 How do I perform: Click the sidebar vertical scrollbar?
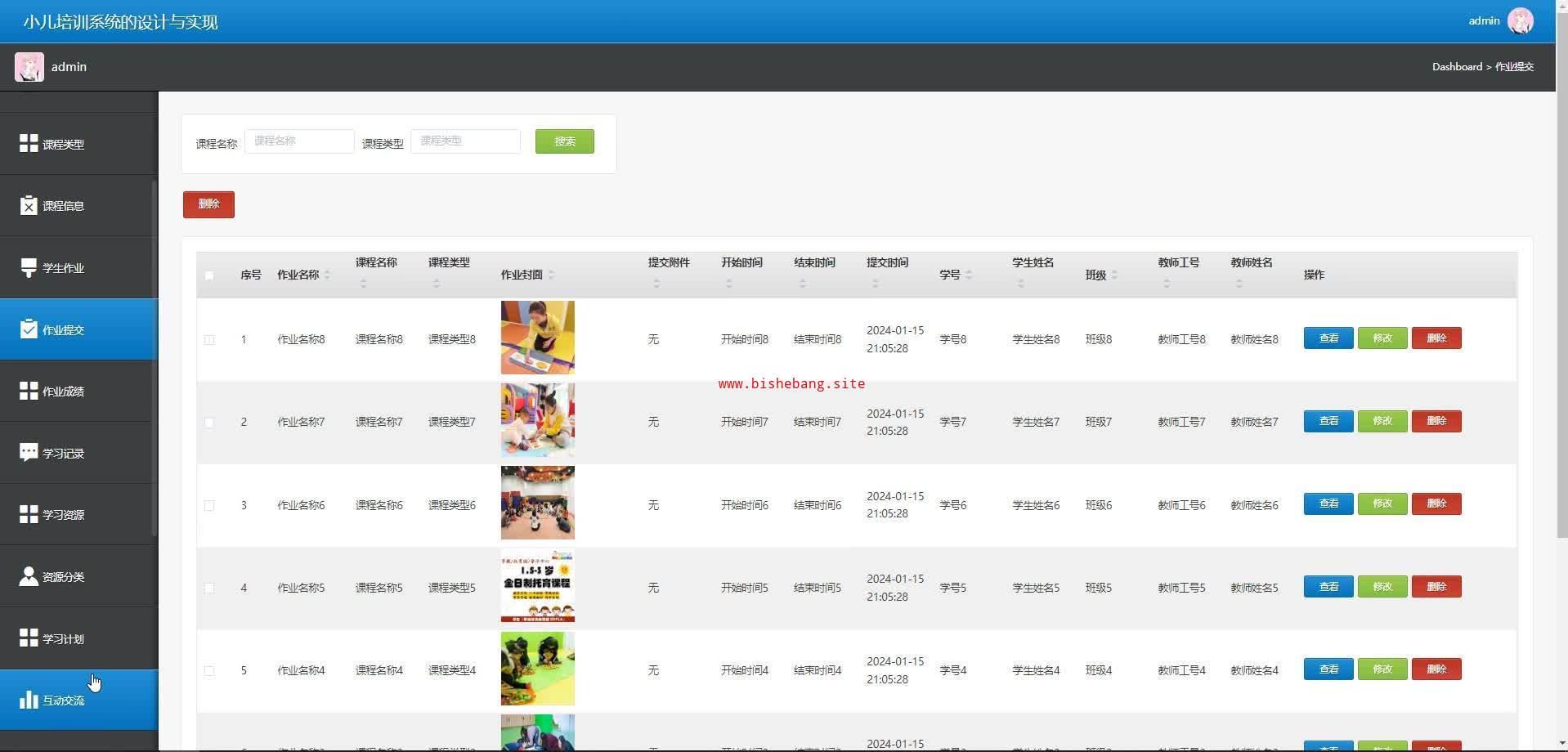point(155,327)
